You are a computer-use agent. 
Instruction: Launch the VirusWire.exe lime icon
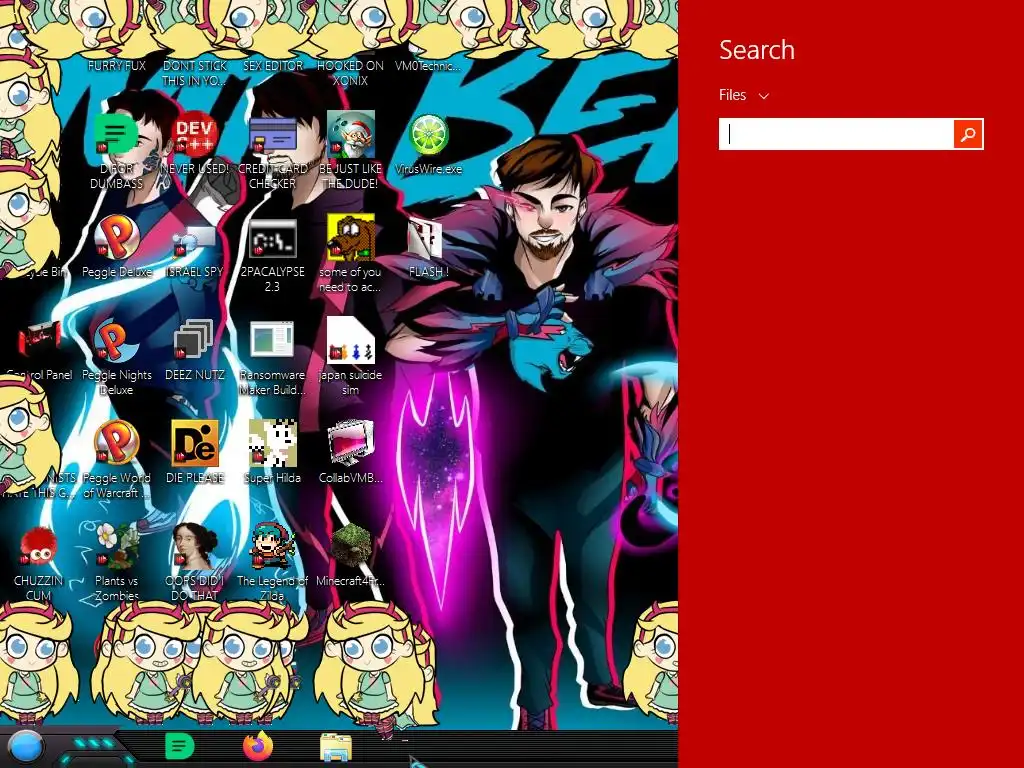coord(428,135)
